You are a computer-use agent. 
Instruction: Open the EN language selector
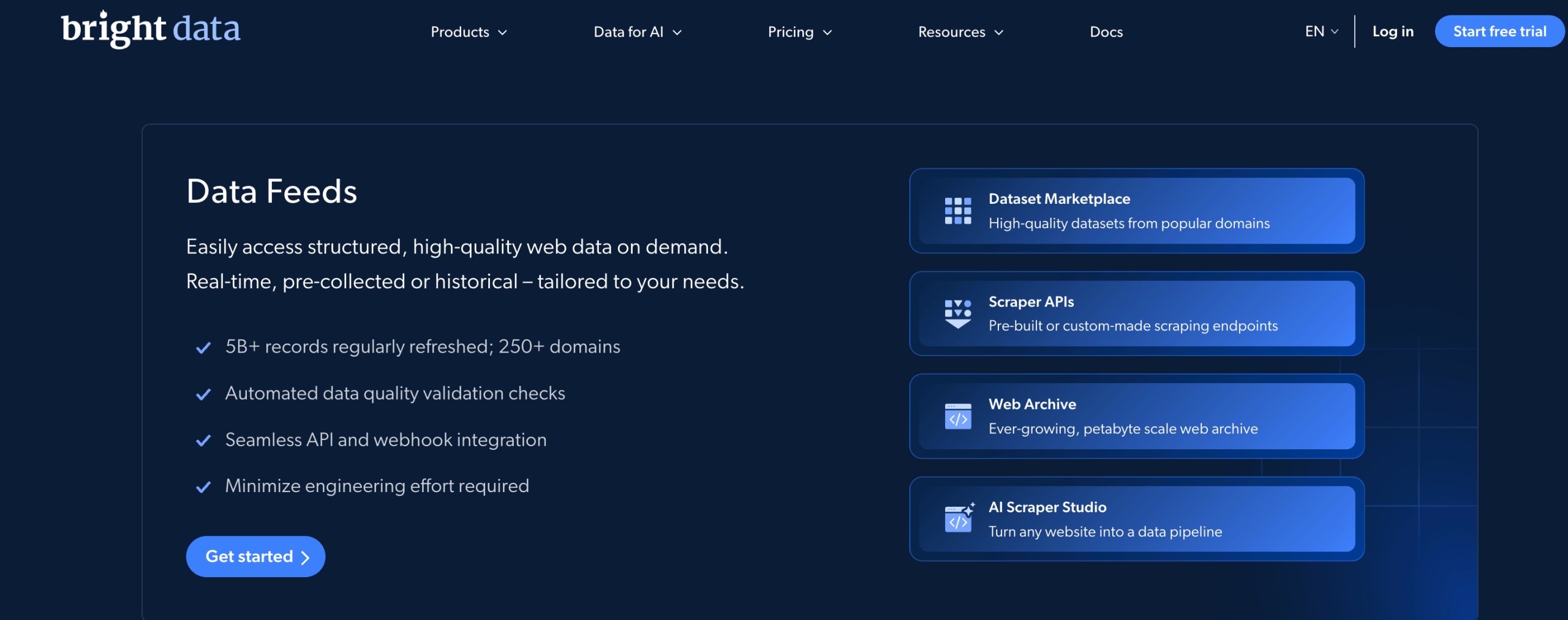pyautogui.click(x=1322, y=31)
